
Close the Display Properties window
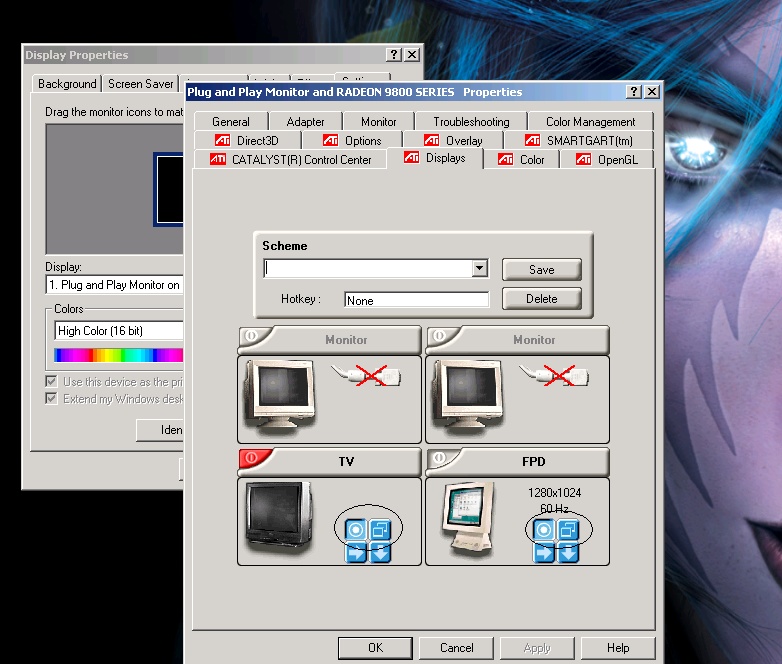412,54
